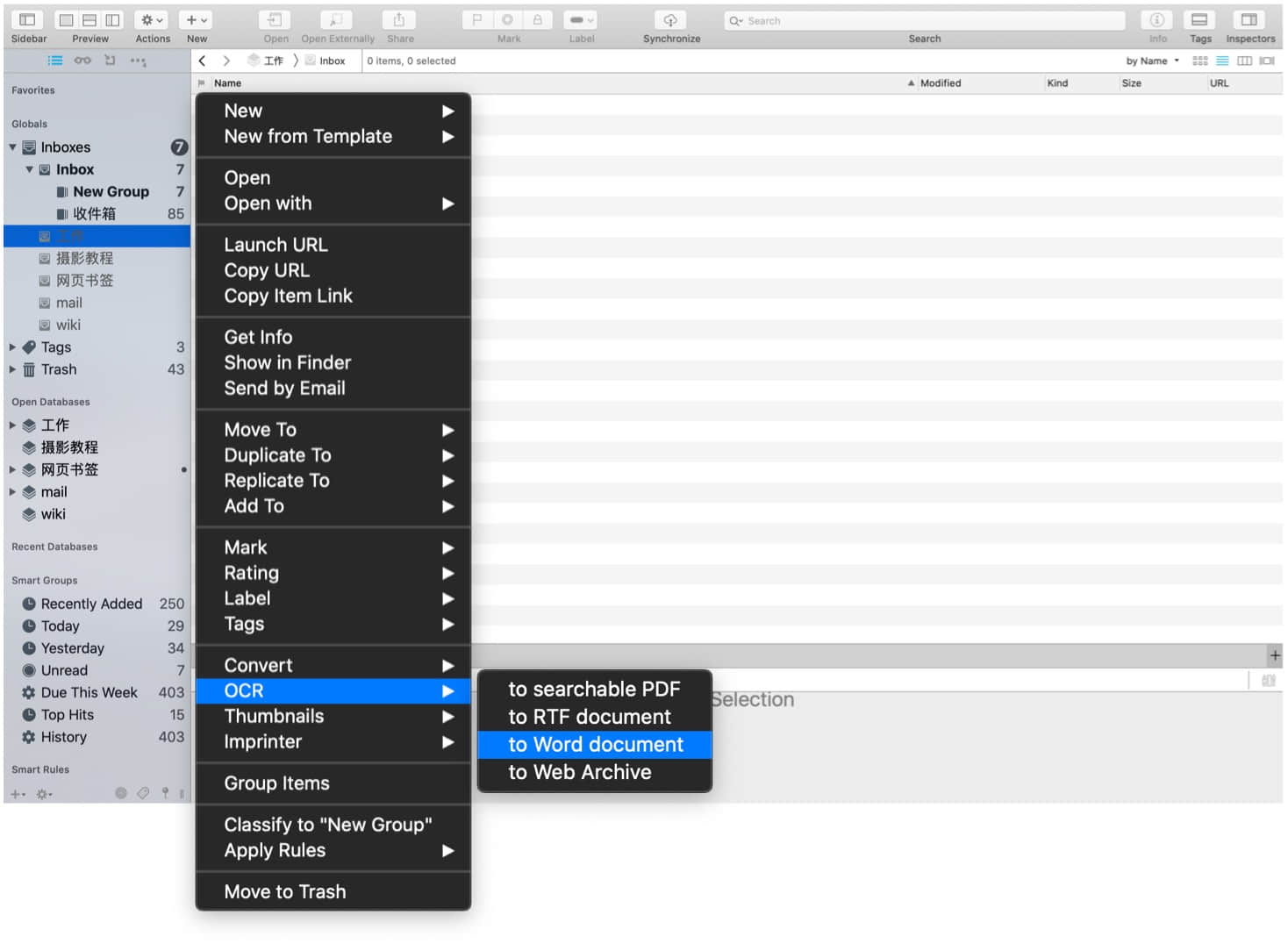
Task: Choose Show in Finder menu item
Action: (x=333, y=363)
